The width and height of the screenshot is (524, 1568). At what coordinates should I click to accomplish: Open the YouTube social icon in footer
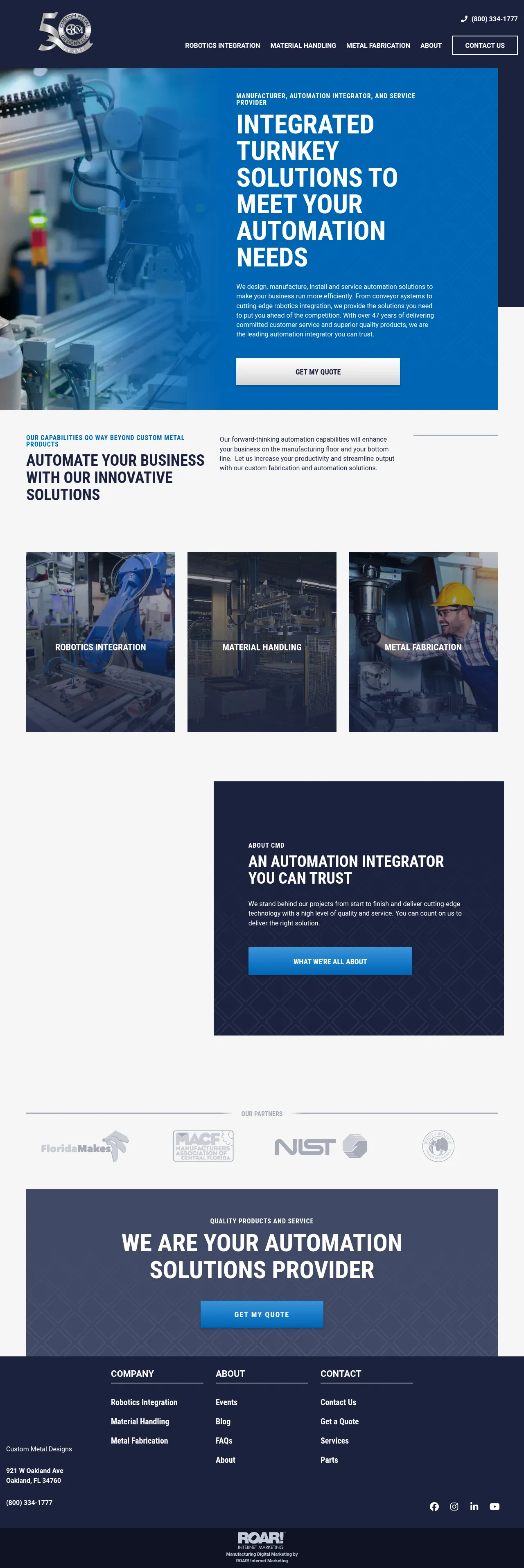tap(494, 1507)
